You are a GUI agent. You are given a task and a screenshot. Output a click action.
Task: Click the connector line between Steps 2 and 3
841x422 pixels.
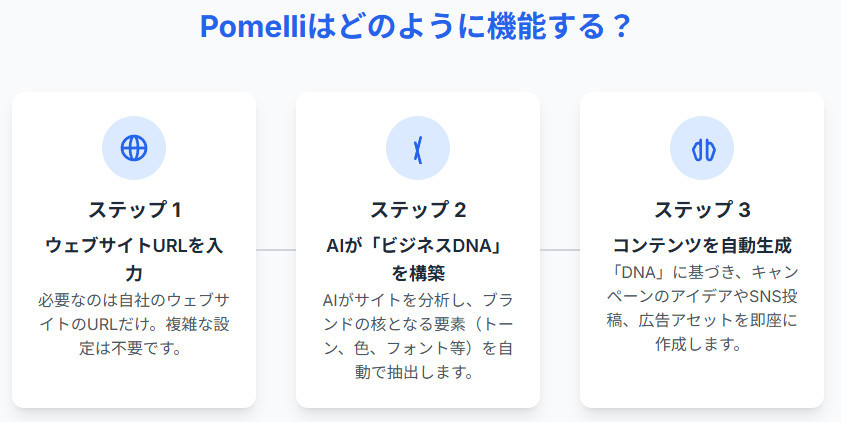560,249
